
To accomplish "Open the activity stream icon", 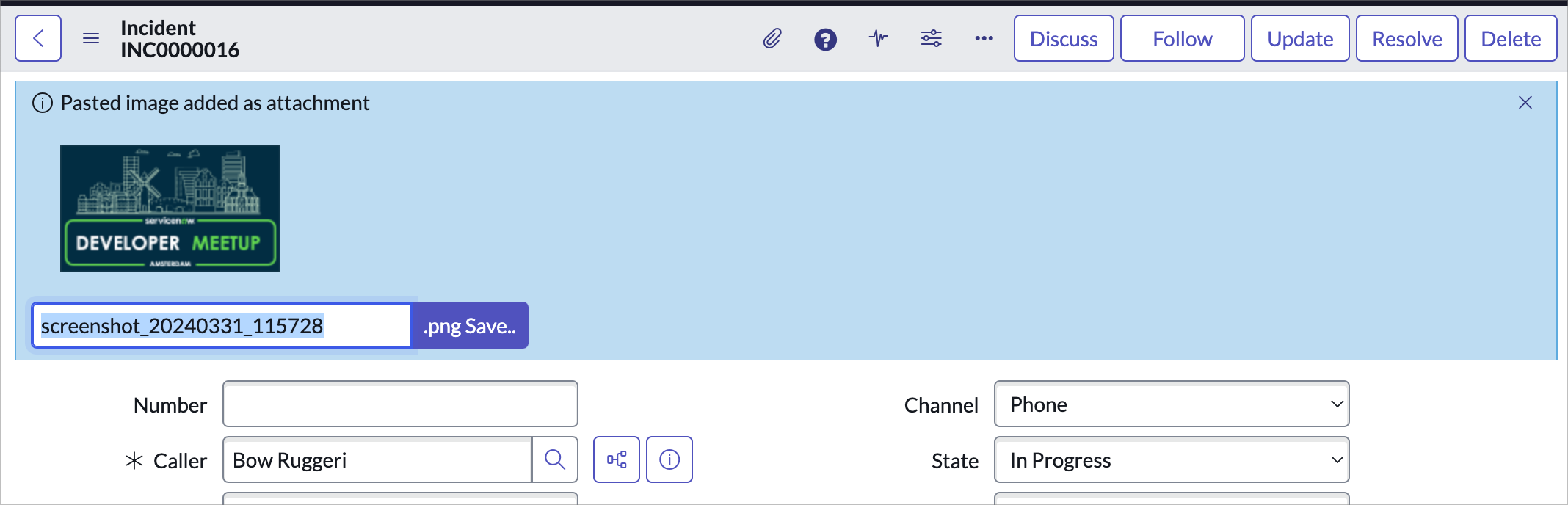I will coord(878,38).
